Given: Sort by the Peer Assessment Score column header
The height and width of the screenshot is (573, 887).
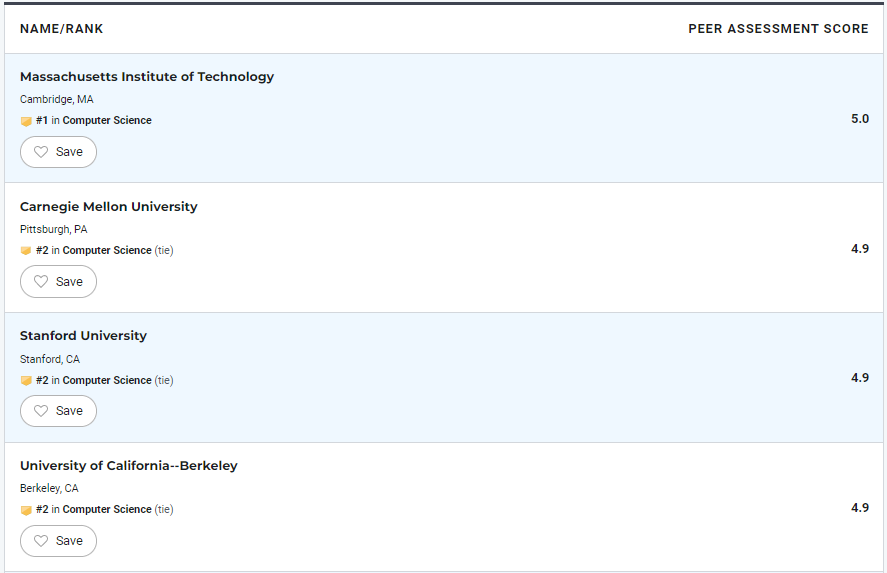Looking at the screenshot, I should click(778, 29).
